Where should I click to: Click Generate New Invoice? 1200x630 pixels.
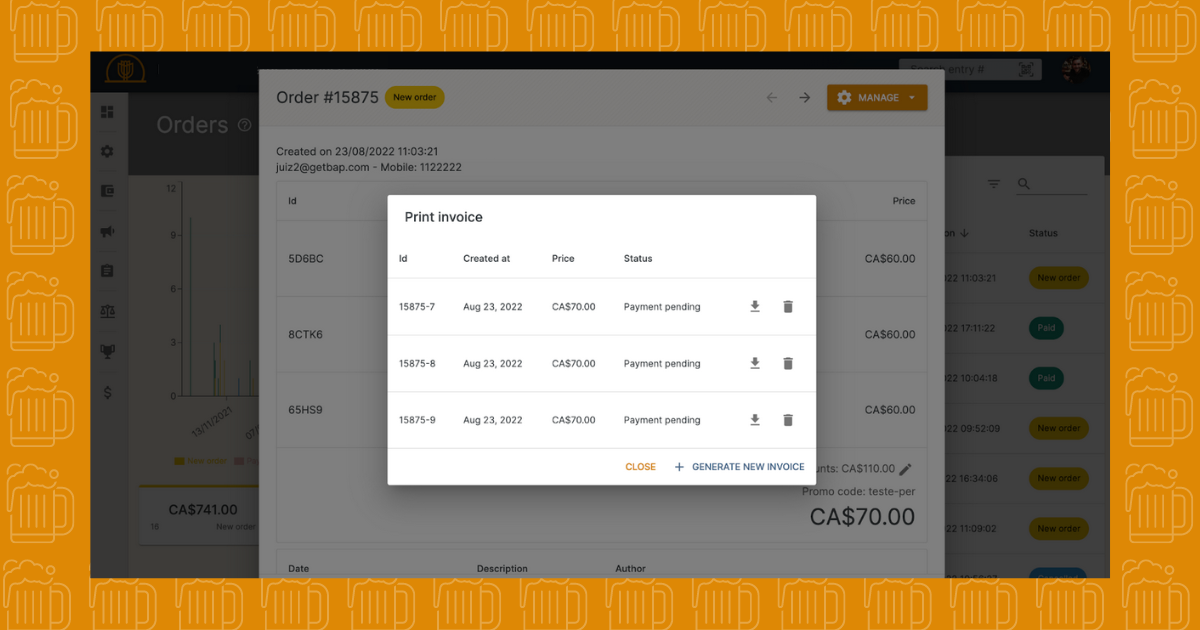pyautogui.click(x=739, y=467)
